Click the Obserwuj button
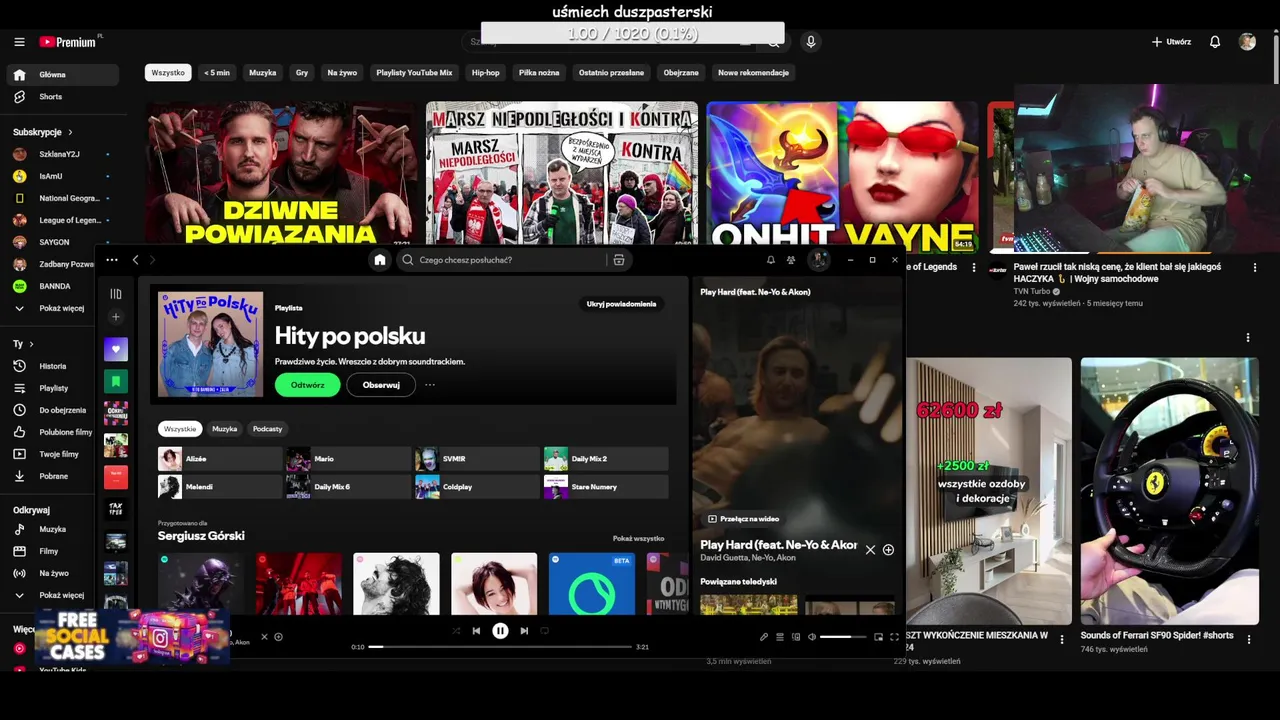Viewport: 1280px width, 720px height. click(x=381, y=385)
